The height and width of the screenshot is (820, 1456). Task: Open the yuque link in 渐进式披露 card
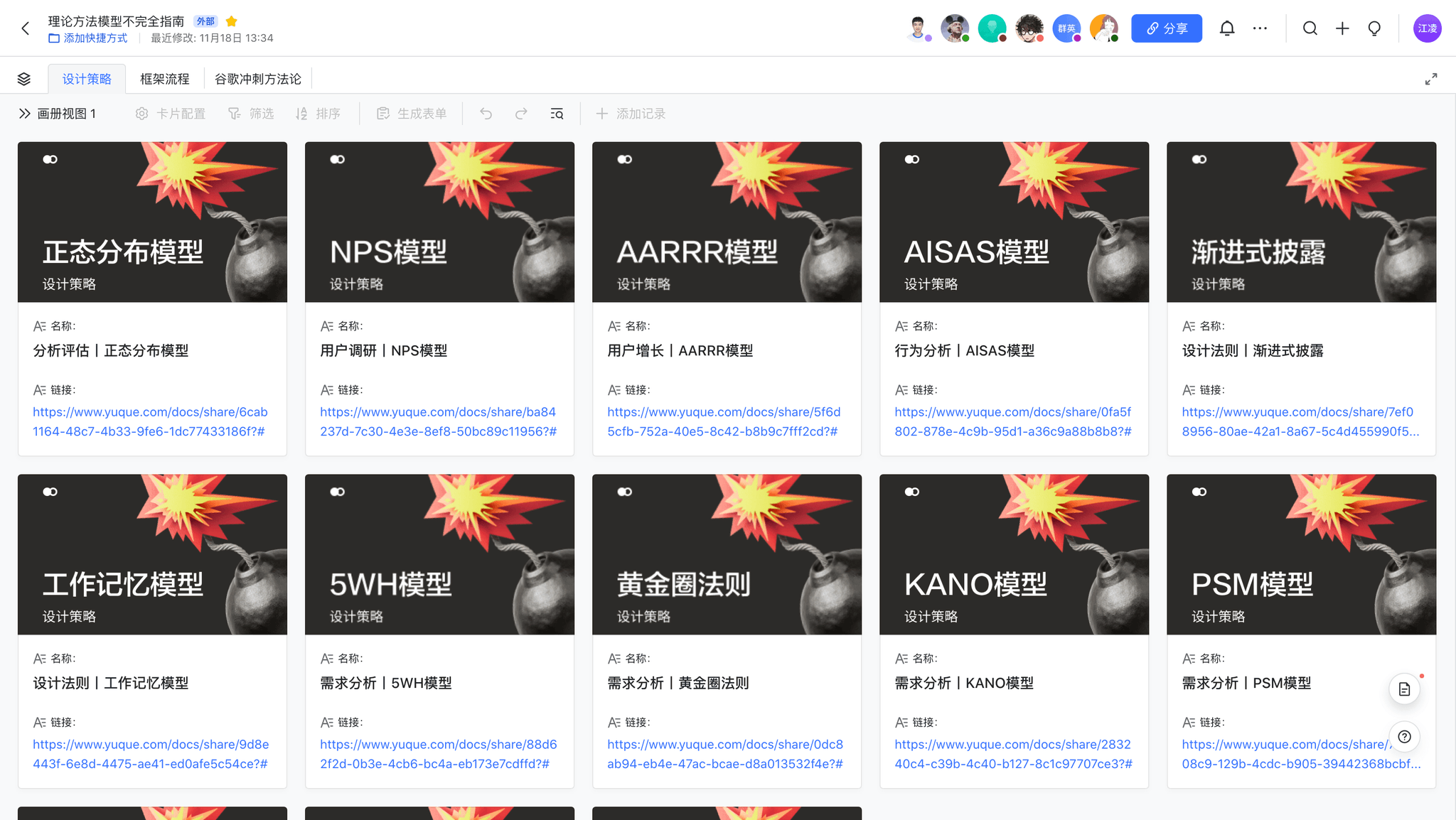1300,421
